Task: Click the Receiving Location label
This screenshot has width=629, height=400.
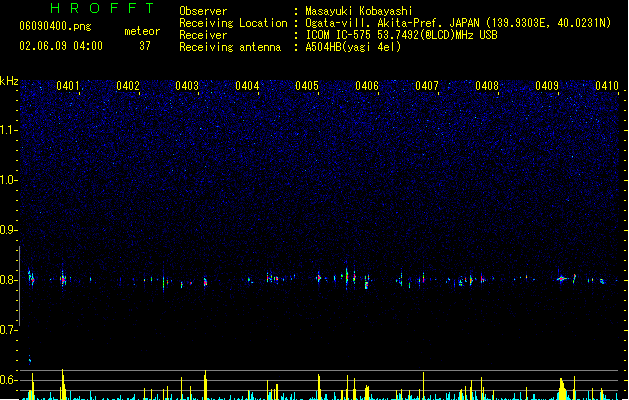Action: pos(233,23)
